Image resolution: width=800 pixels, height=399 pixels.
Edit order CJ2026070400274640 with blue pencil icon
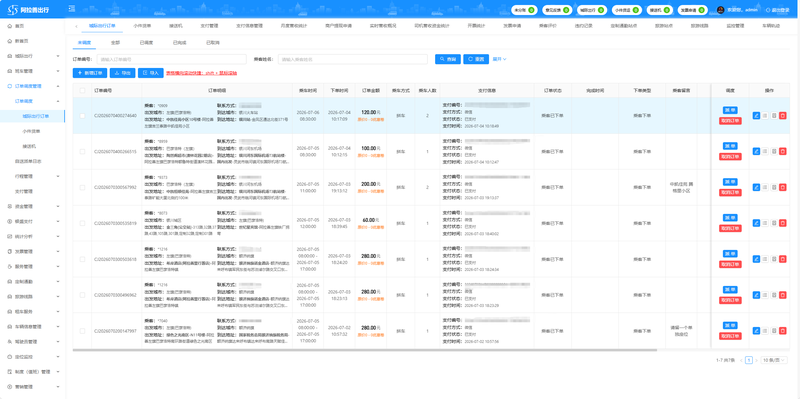coord(756,116)
